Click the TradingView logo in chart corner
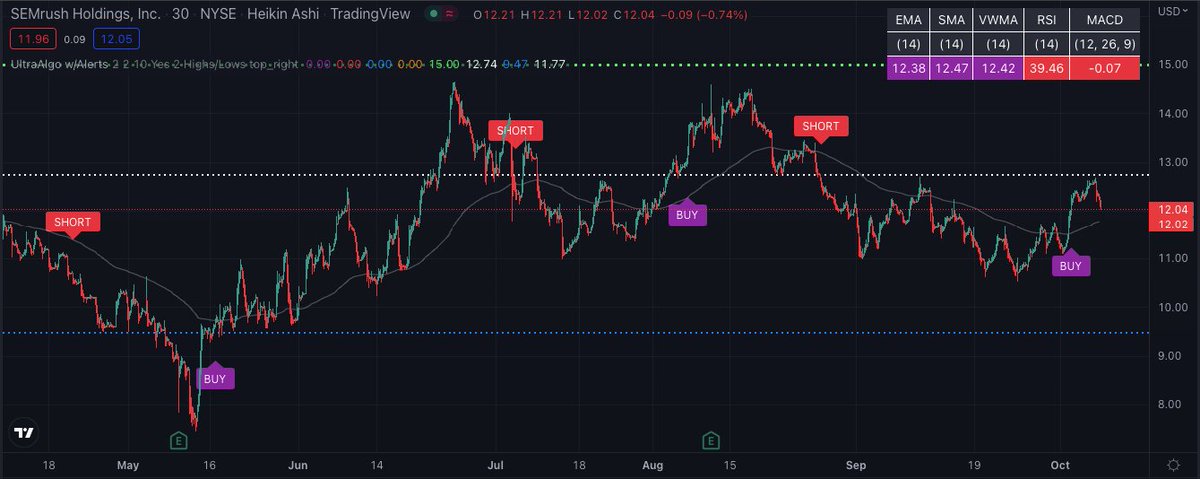1200x479 pixels. tap(25, 433)
